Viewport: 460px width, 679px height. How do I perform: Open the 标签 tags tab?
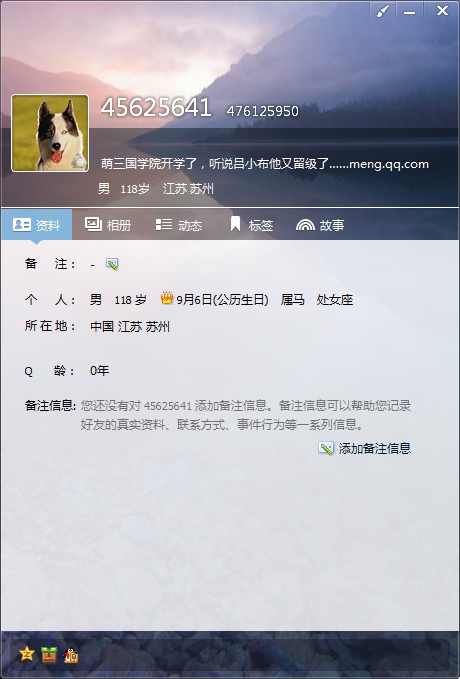pos(251,225)
